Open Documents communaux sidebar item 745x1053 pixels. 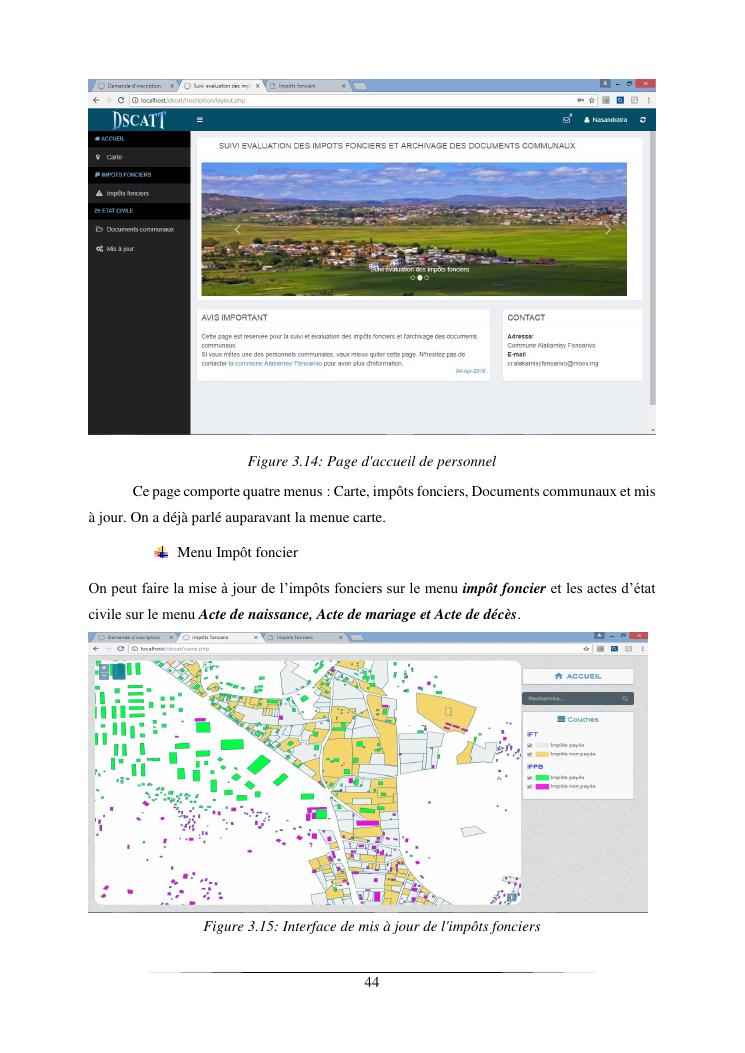click(x=140, y=229)
